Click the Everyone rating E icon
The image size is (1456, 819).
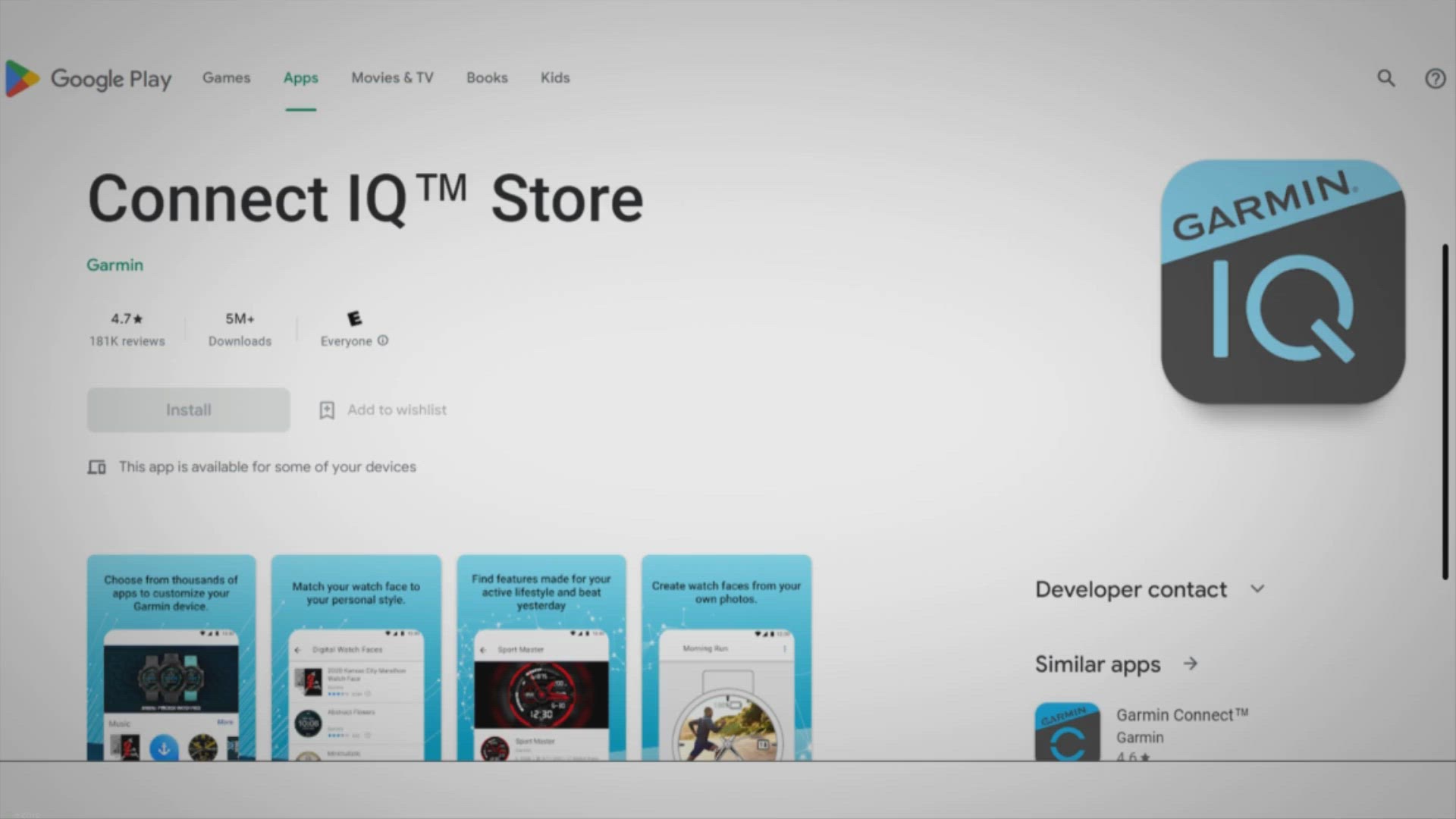[x=354, y=318]
